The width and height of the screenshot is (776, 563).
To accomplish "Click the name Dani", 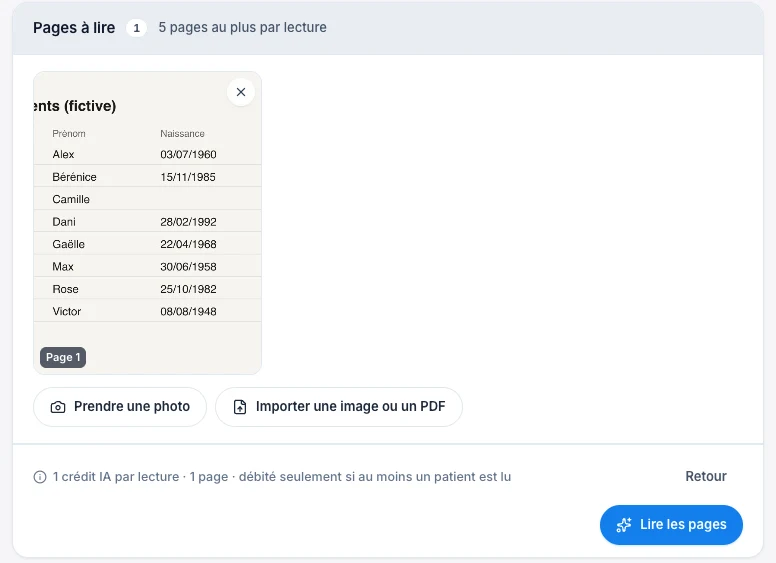I will coord(64,222).
